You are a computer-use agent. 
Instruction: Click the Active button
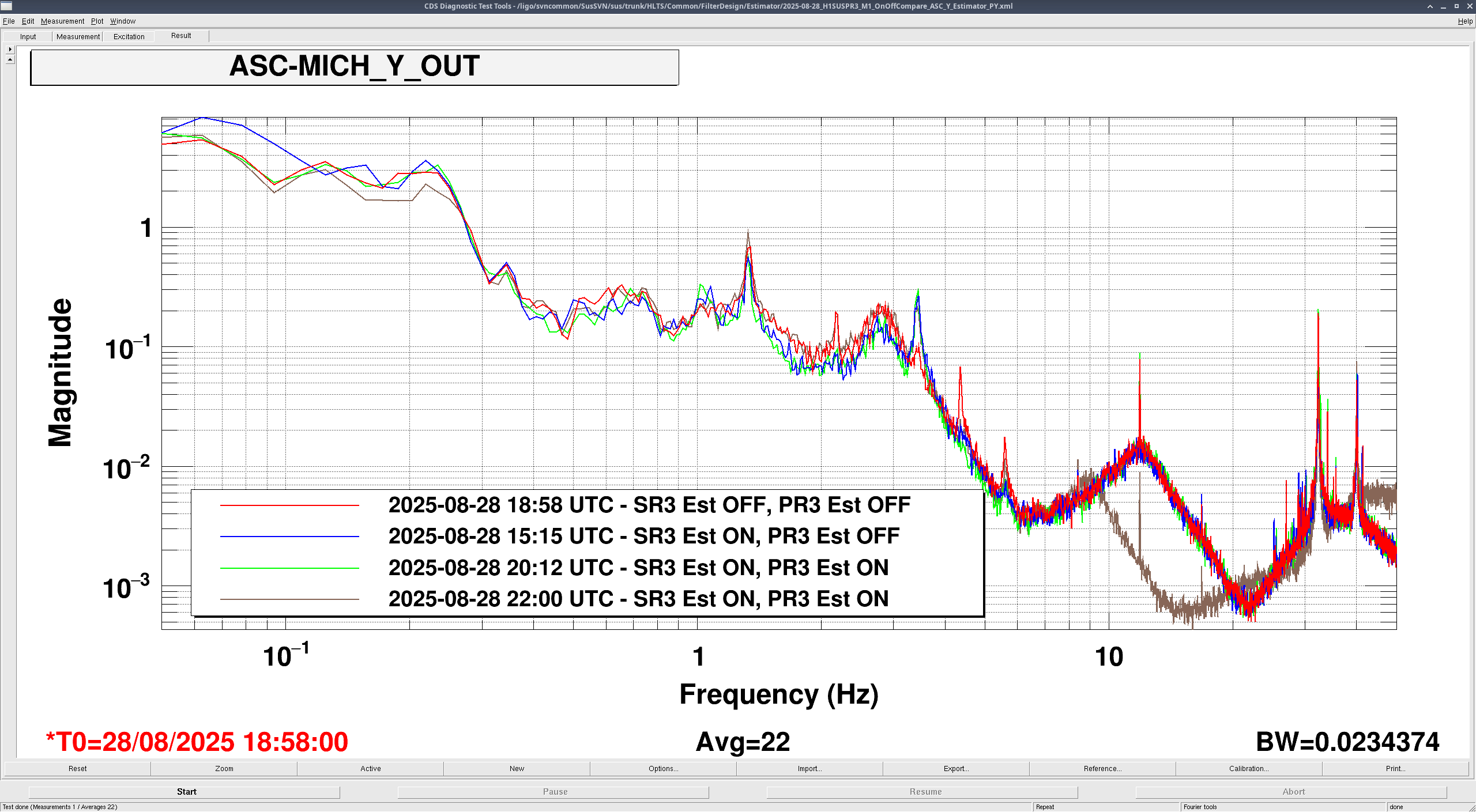tap(371, 768)
